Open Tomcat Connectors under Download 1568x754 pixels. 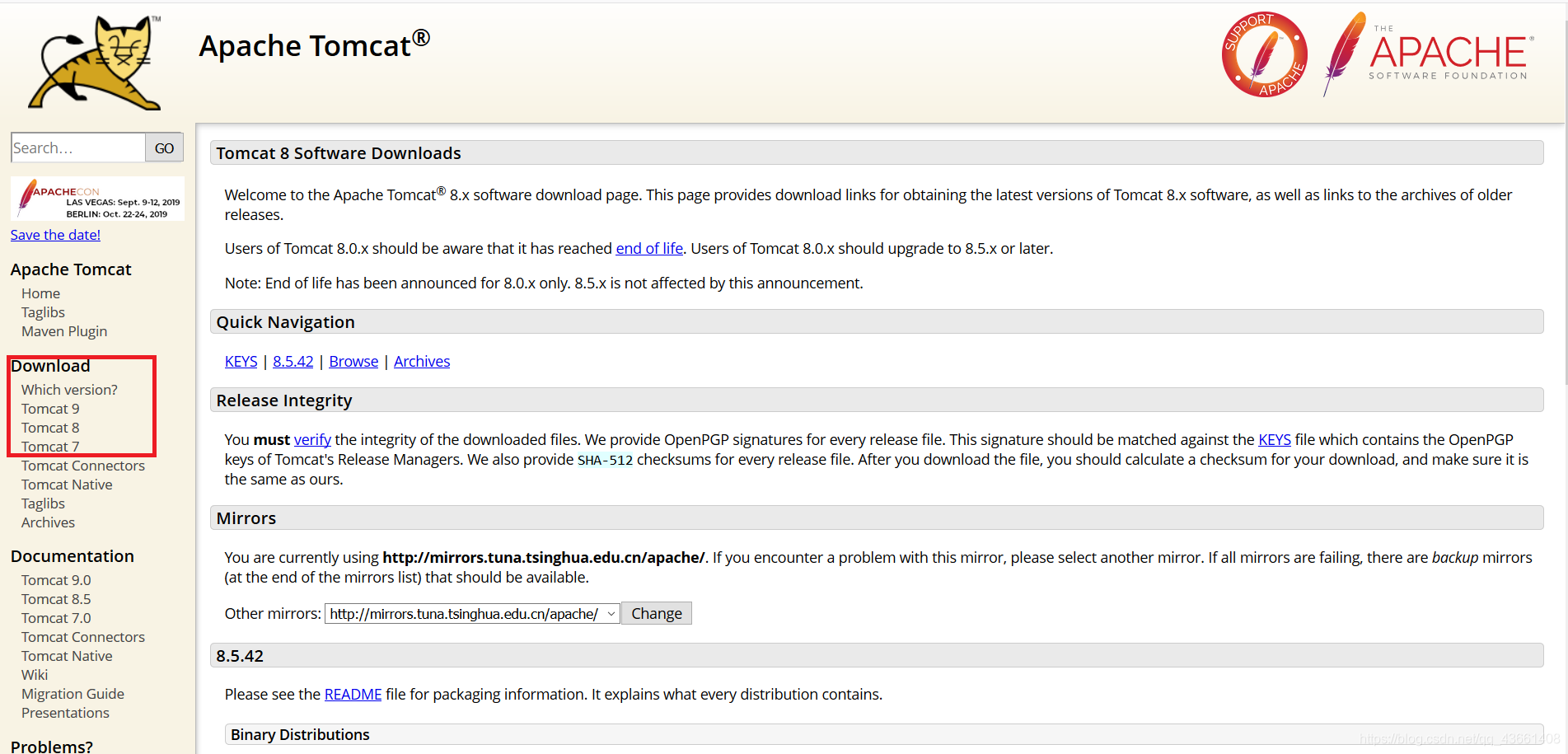click(83, 466)
